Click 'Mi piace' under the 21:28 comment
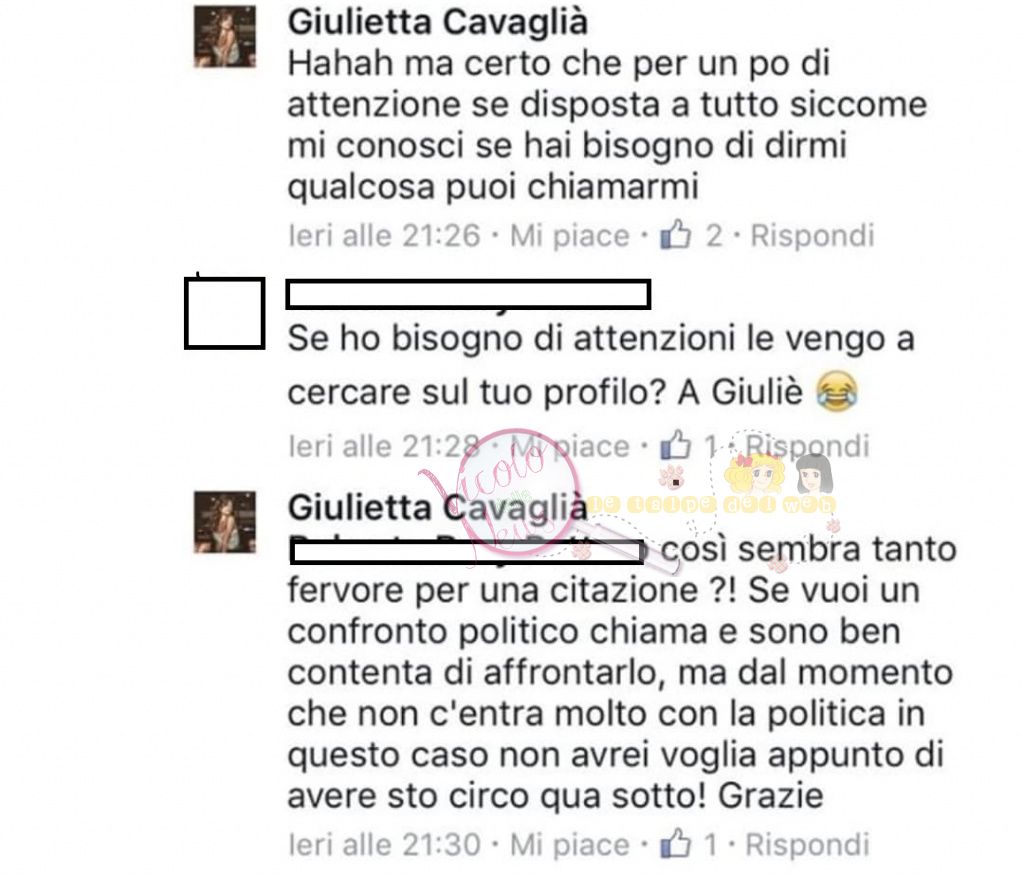The image size is (1024, 876). (569, 446)
